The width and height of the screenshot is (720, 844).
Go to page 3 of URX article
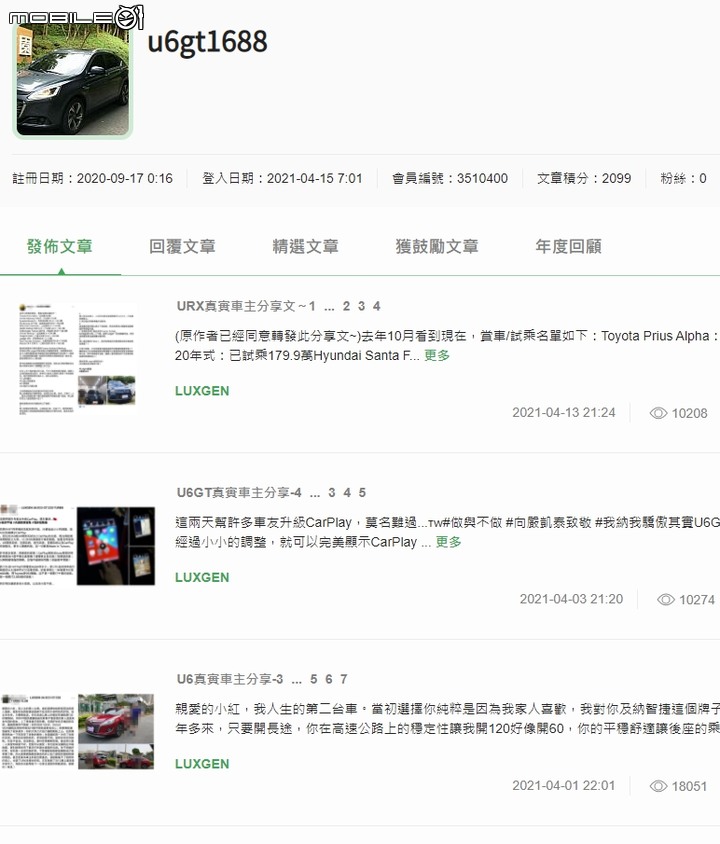pos(362,306)
